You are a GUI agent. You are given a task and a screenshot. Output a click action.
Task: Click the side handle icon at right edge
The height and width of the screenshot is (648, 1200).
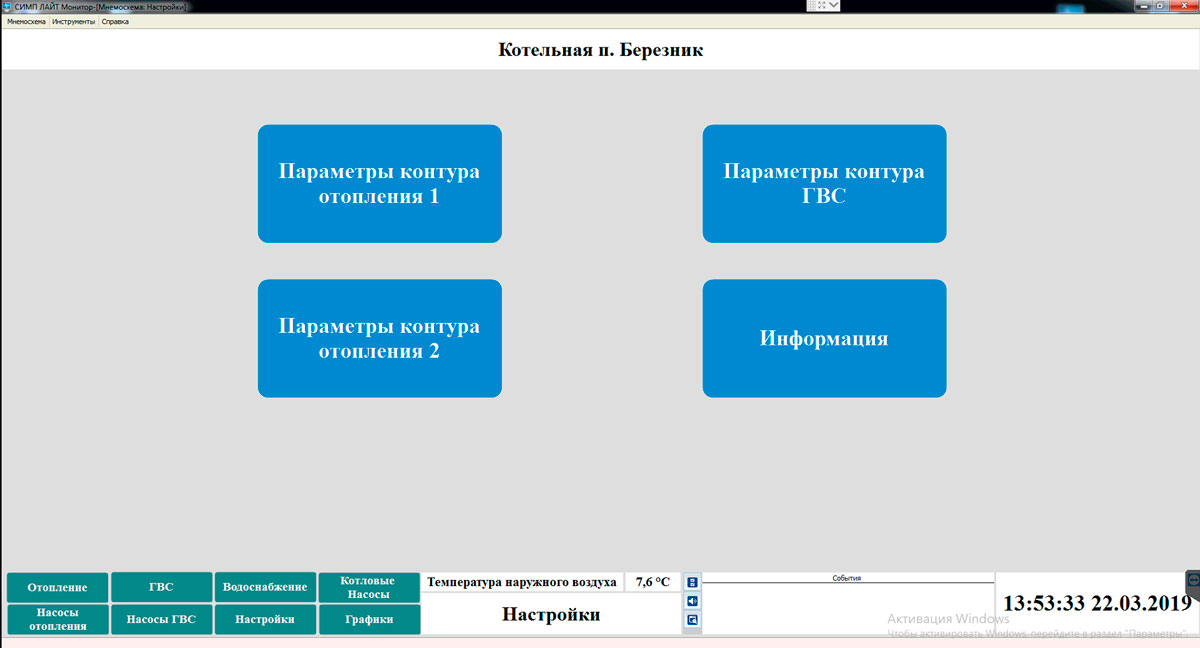click(x=1193, y=584)
